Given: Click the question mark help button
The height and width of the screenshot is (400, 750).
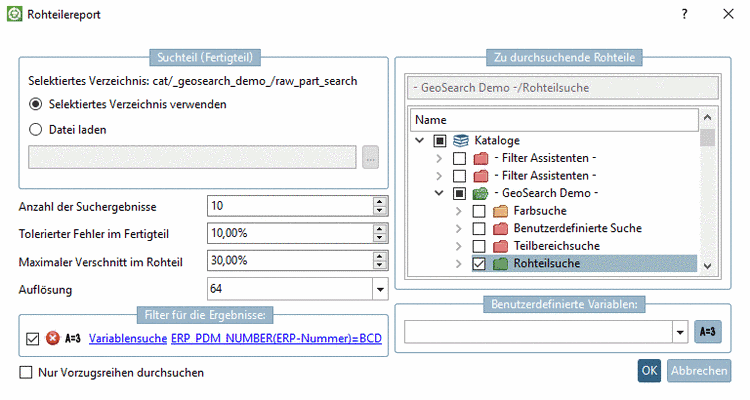Looking at the screenshot, I should (x=684, y=14).
